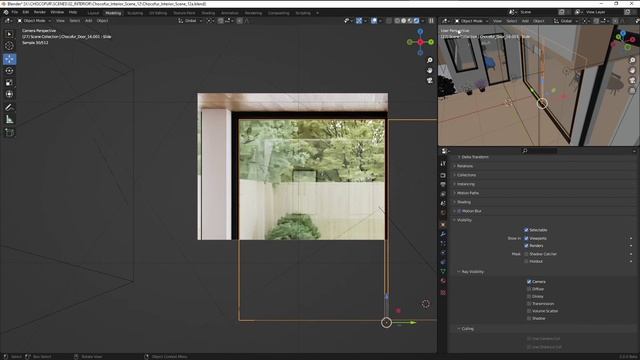Select the Select Box tool in left toolbar
The image size is (640, 360).
(9, 34)
